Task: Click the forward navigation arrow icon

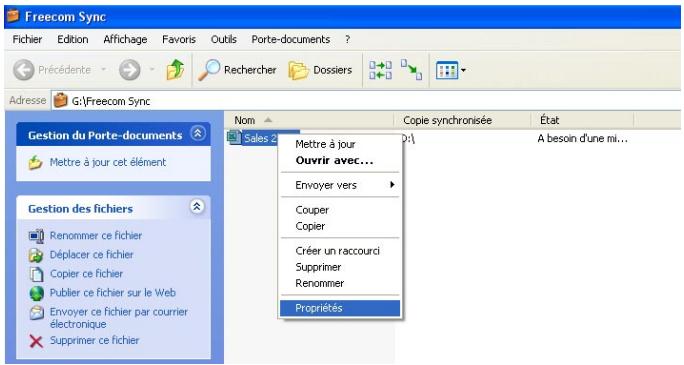Action: [130, 70]
